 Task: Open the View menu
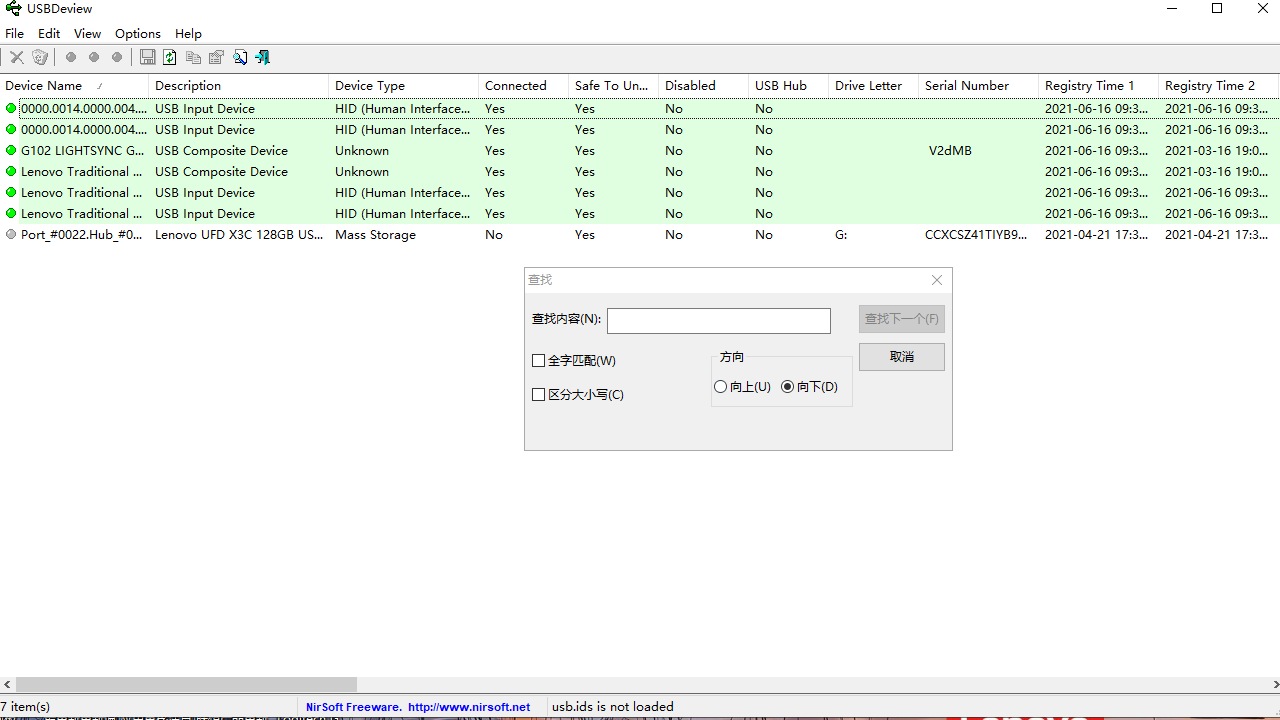87,33
